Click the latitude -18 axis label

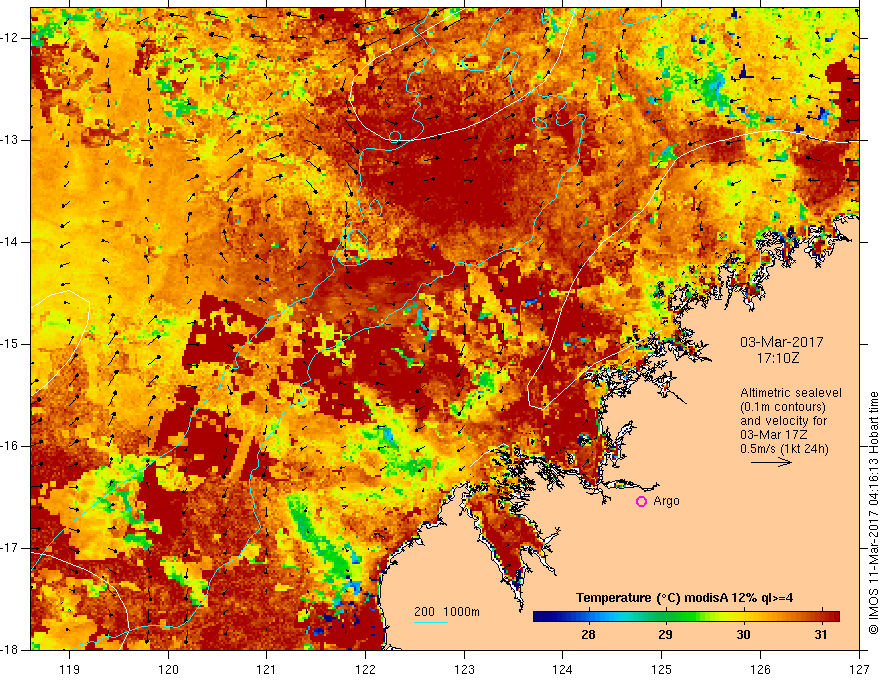(10, 650)
